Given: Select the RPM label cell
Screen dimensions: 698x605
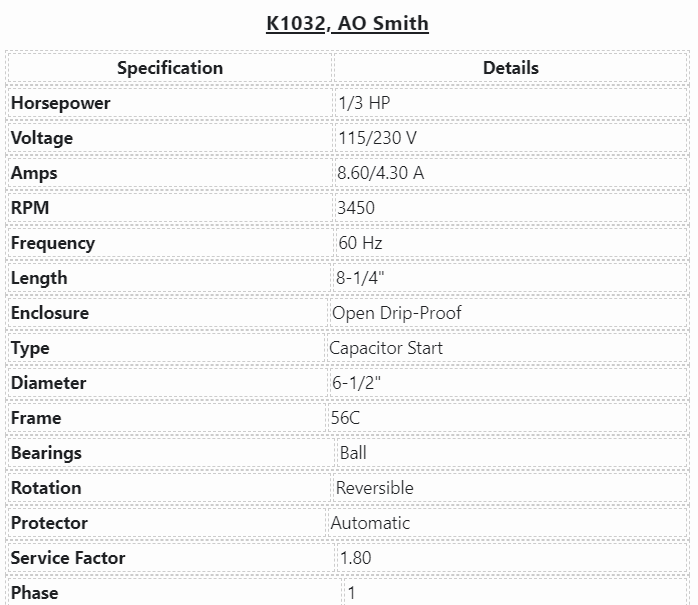Looking at the screenshot, I should tap(30, 208).
